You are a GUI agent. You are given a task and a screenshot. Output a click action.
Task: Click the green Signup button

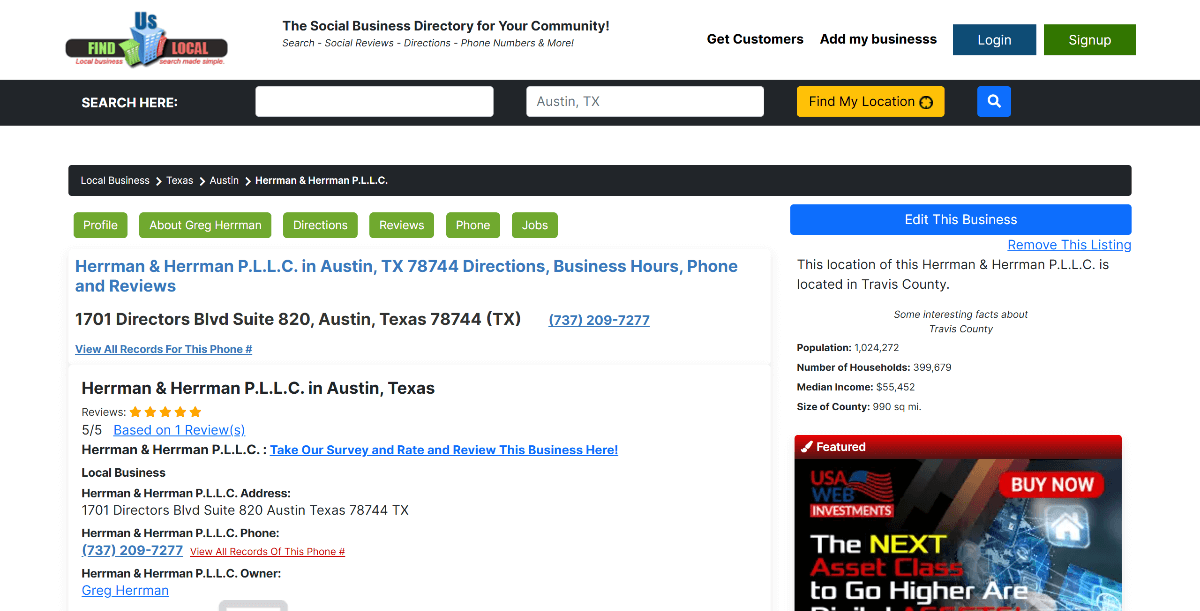tap(1089, 40)
